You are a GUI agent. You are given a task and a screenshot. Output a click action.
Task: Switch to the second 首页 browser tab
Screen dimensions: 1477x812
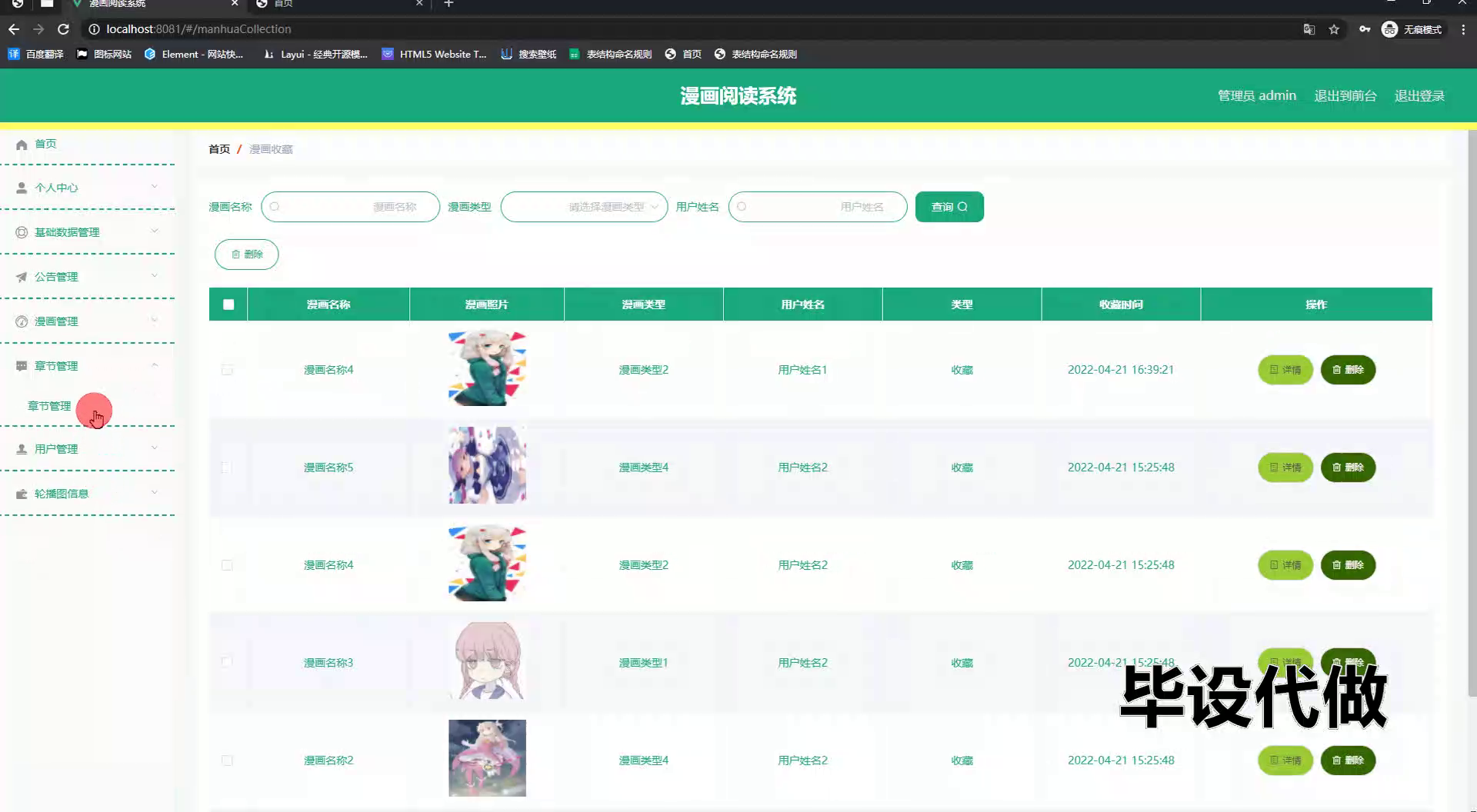click(x=338, y=4)
